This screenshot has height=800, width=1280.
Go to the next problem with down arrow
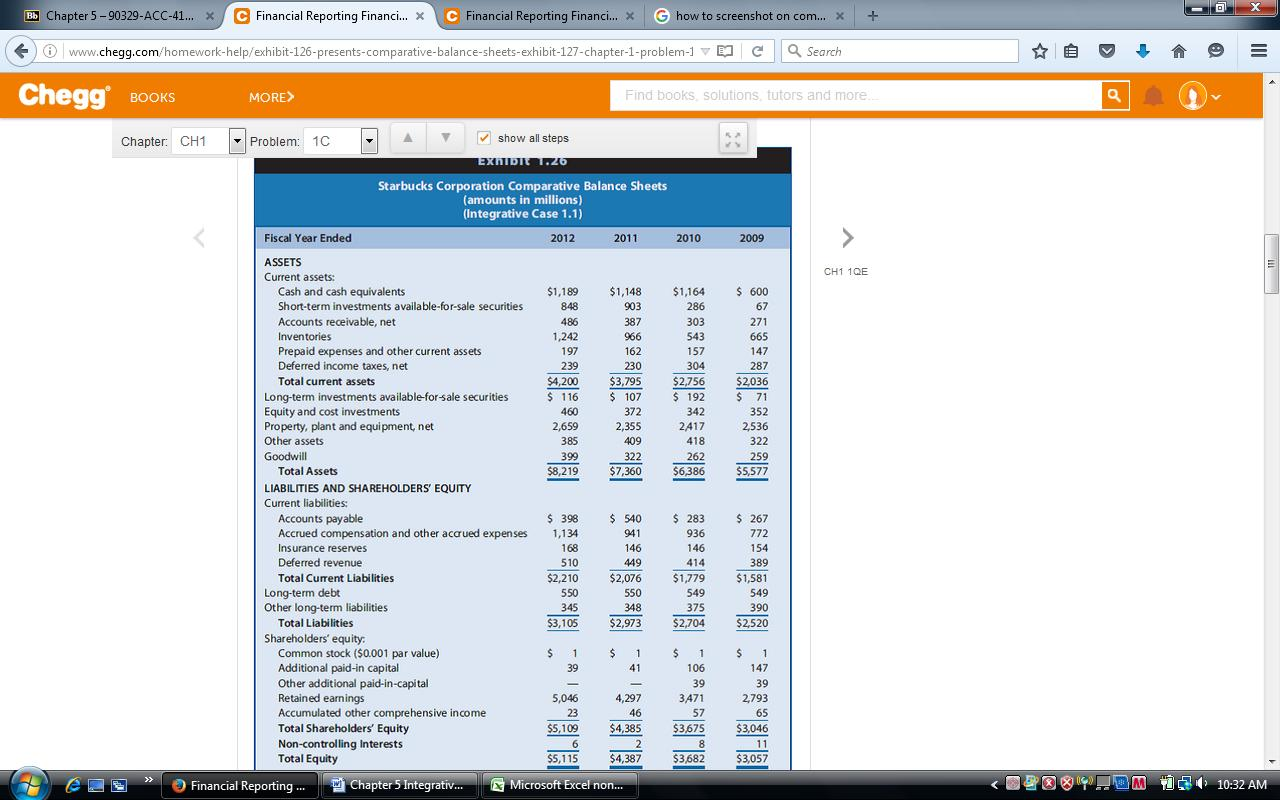tap(446, 138)
